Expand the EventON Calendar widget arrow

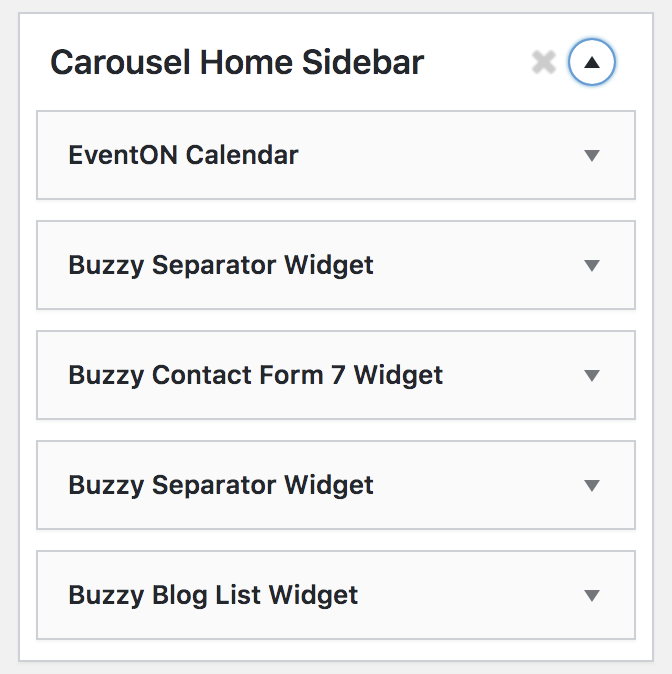pos(591,156)
